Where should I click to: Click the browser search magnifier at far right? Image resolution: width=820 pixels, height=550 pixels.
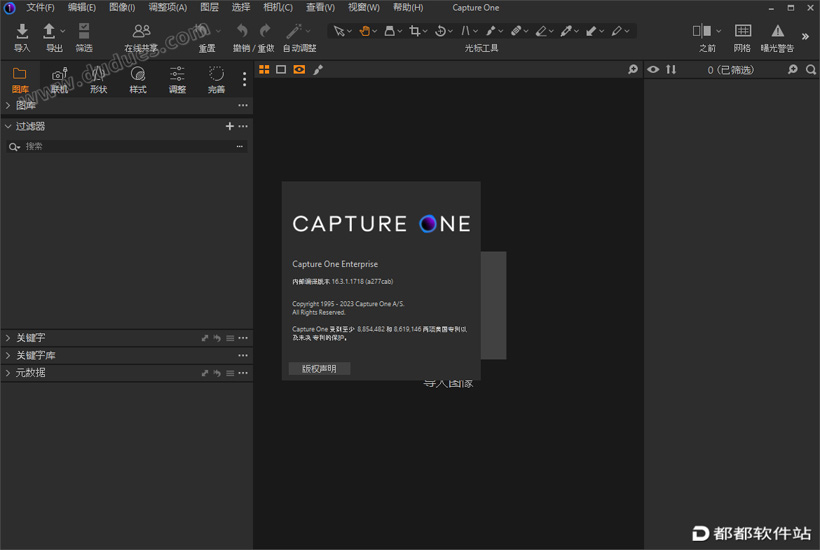[x=811, y=70]
